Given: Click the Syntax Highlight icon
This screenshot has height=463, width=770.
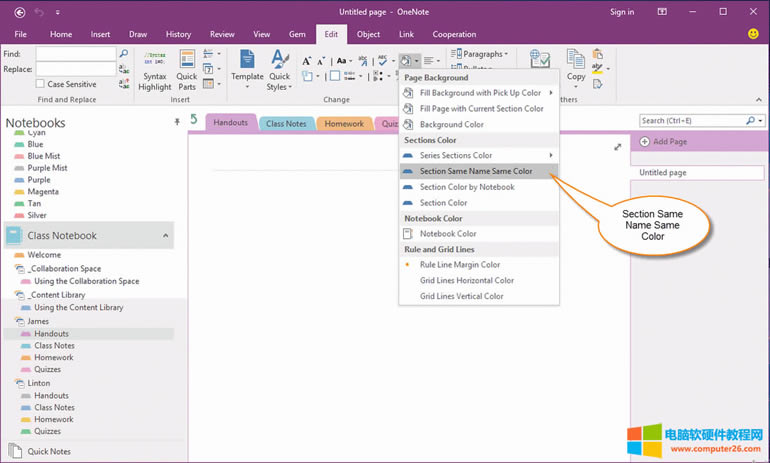Looking at the screenshot, I should [x=155, y=62].
